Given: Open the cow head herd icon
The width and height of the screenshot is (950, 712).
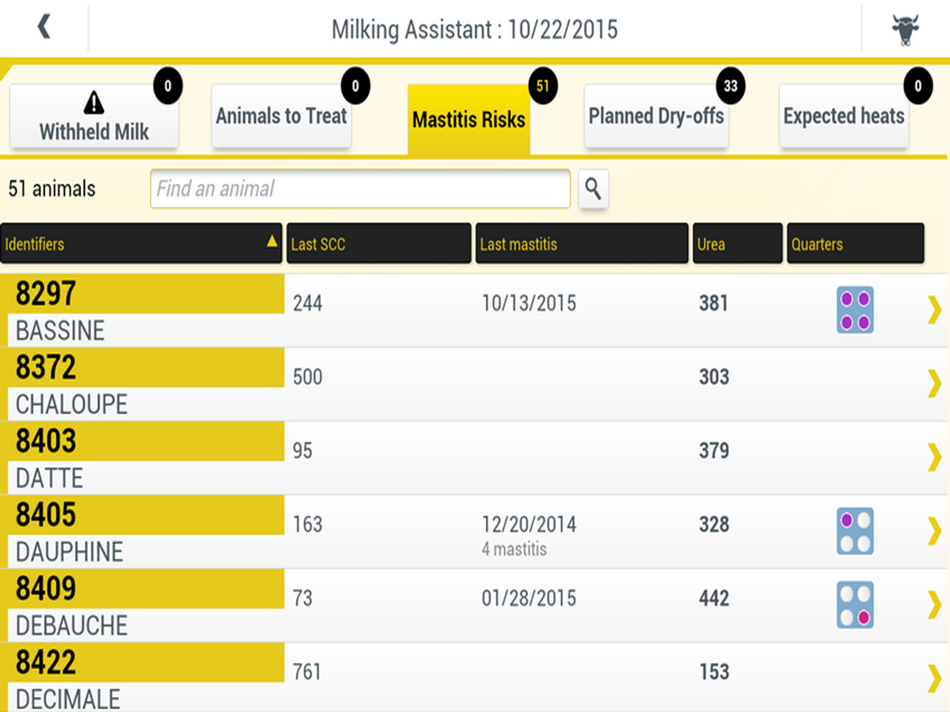Looking at the screenshot, I should 905,30.
